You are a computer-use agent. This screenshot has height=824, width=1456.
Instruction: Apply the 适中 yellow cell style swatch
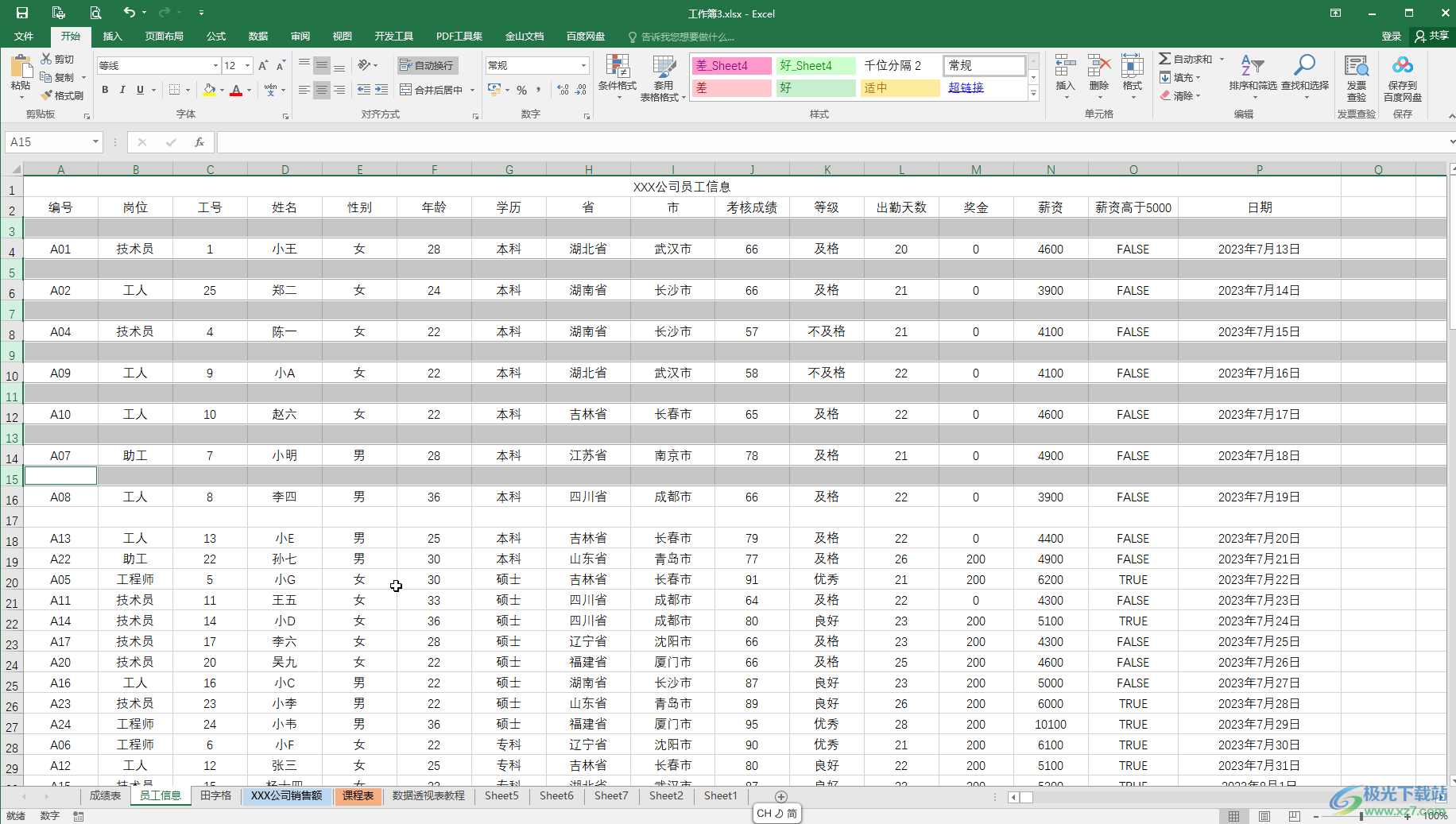pyautogui.click(x=901, y=87)
